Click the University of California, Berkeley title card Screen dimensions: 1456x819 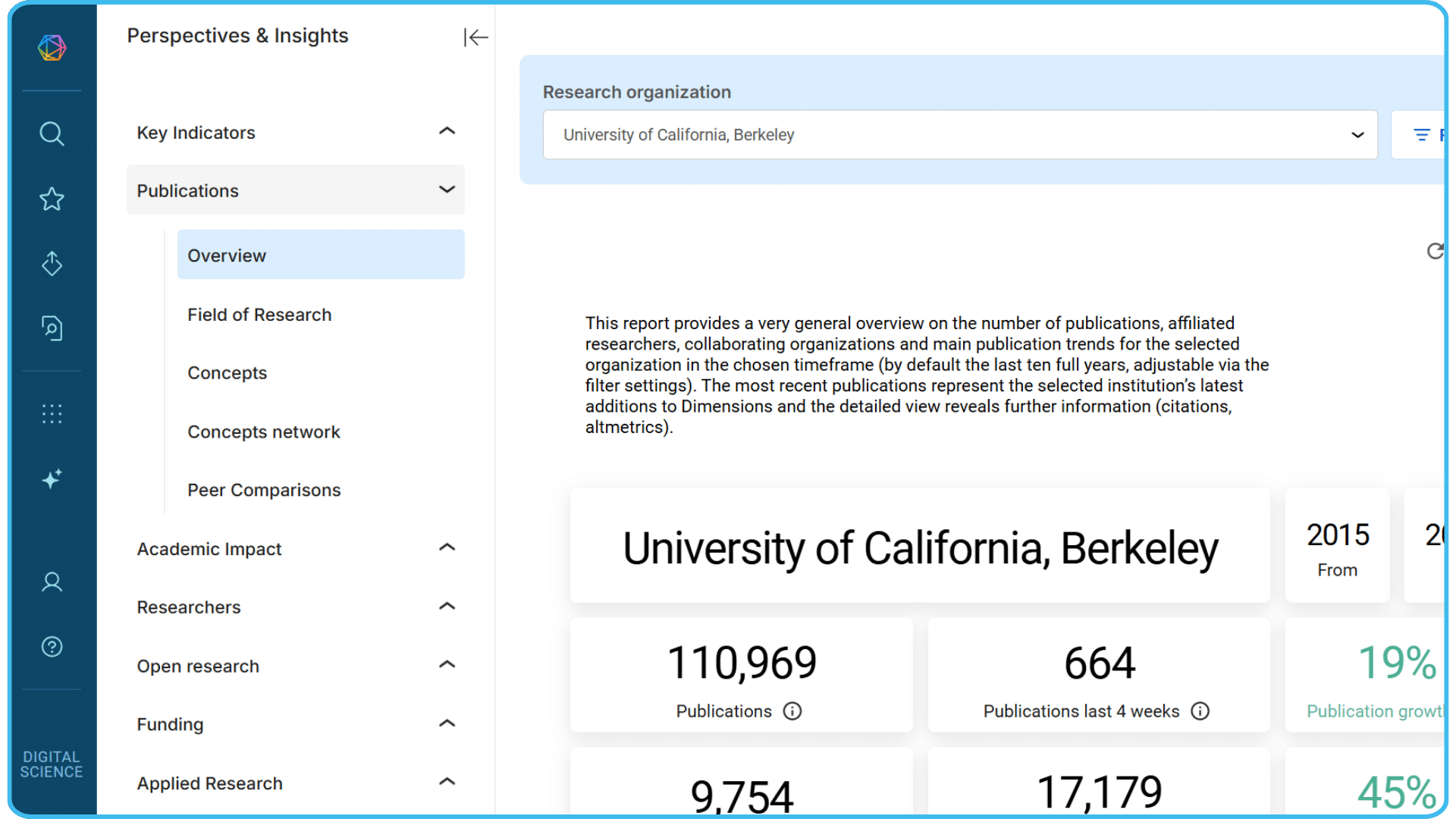[920, 546]
